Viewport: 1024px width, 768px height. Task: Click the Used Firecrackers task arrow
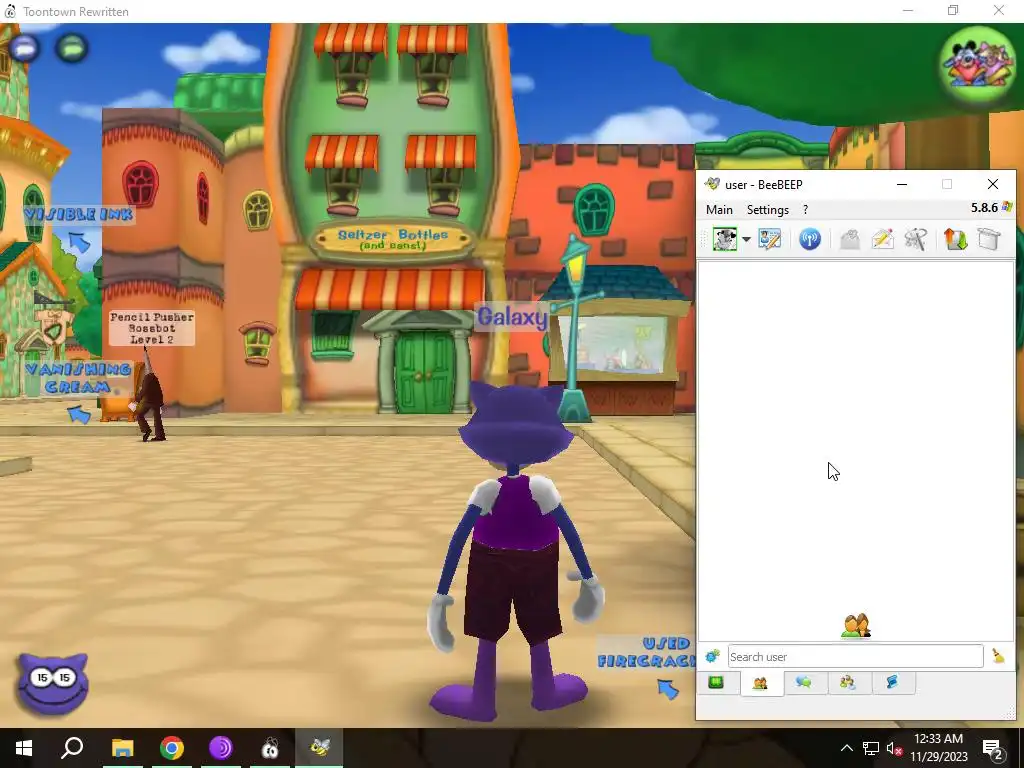[x=667, y=688]
